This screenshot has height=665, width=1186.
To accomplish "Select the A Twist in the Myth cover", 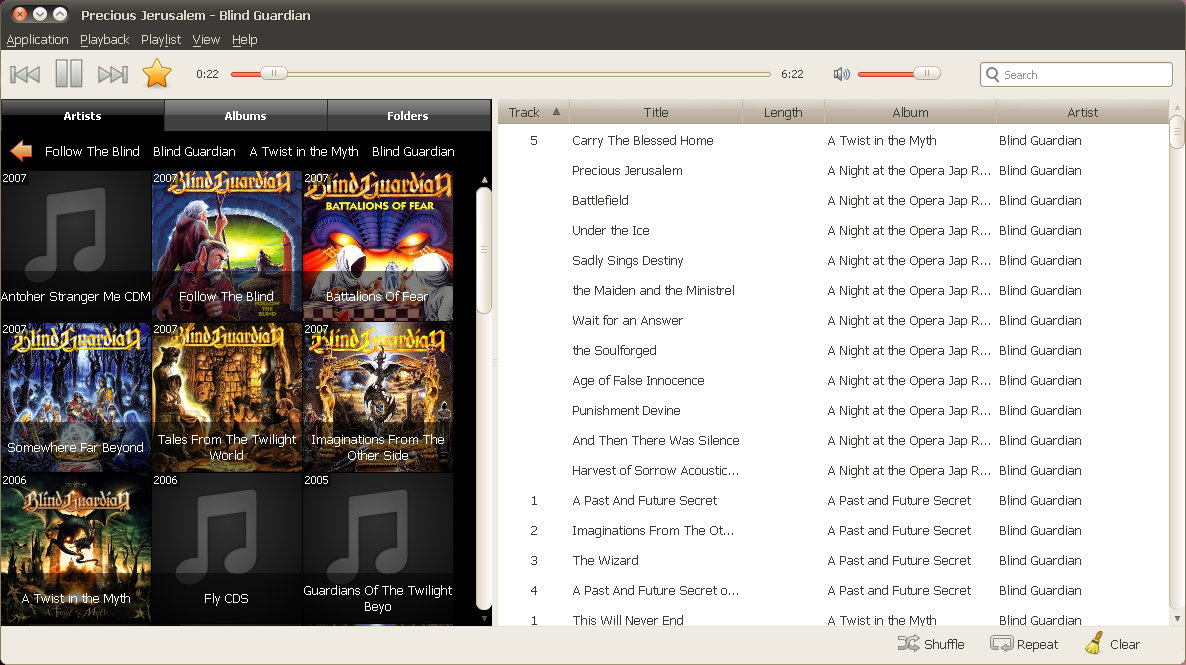I will [76, 548].
